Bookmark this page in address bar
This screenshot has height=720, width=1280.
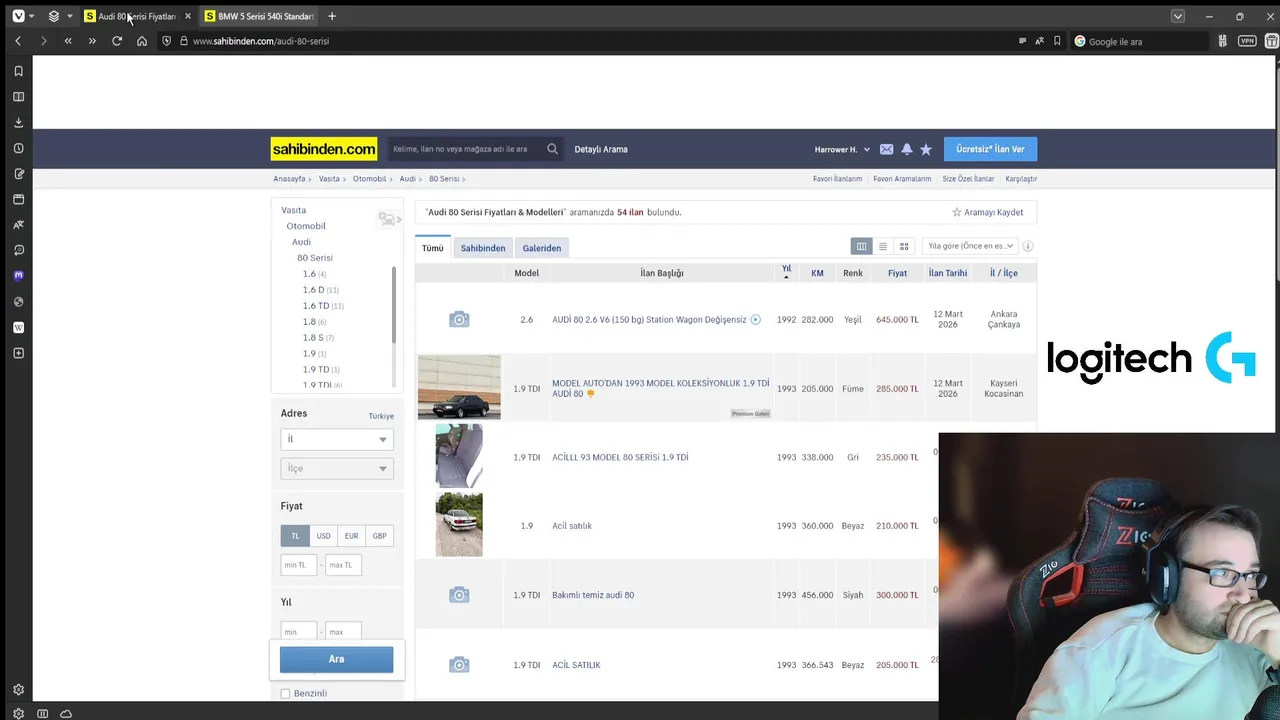(1057, 41)
